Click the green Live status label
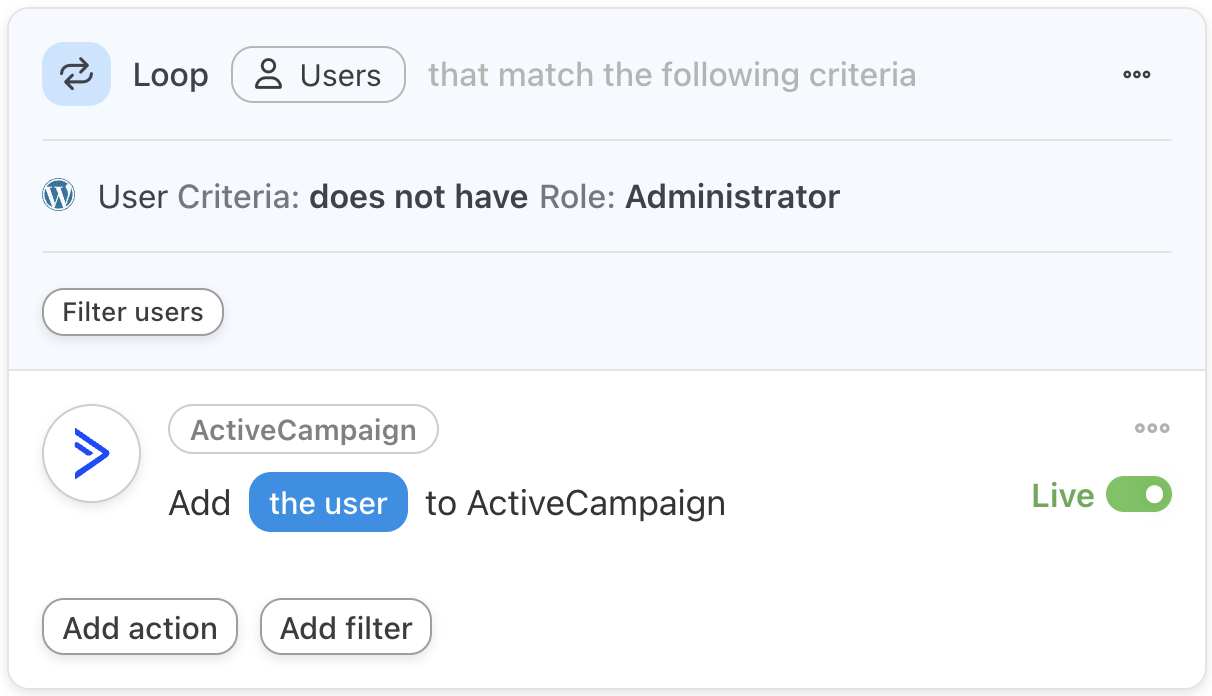Viewport: 1212px width, 696px height. coord(1063,496)
